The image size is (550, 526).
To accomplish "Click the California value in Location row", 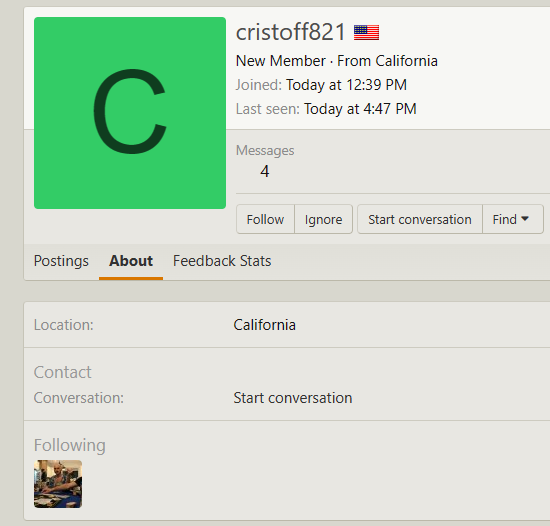I will click(x=265, y=325).
